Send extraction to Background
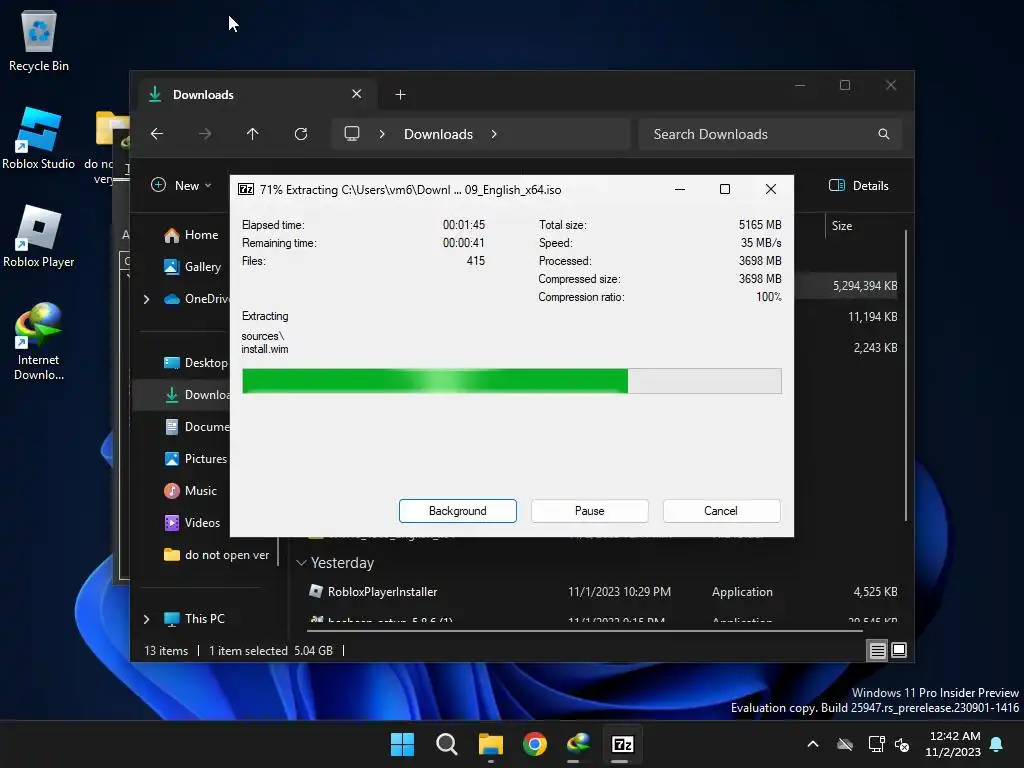The width and height of the screenshot is (1024, 768). tap(457, 511)
